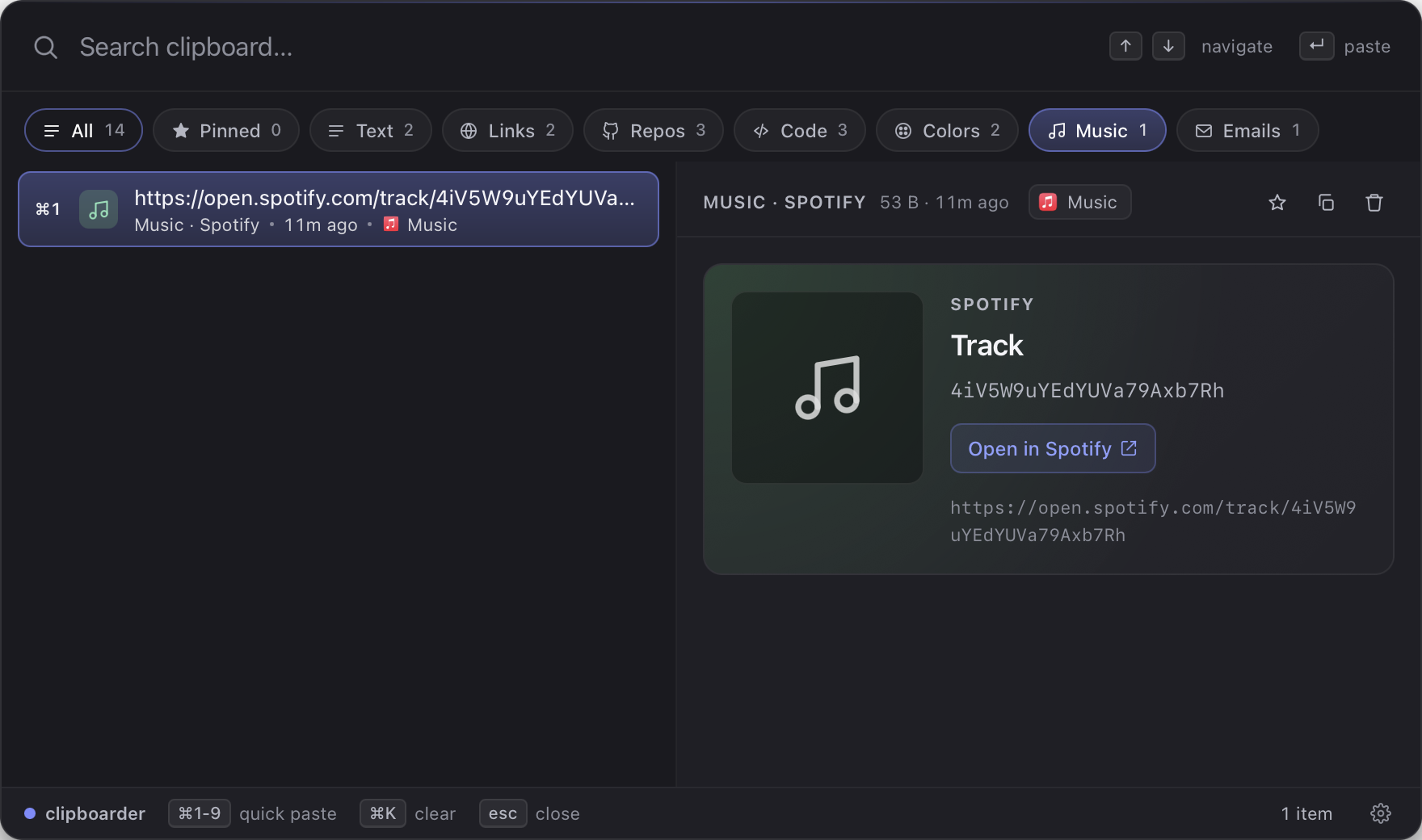Select the Repos filter tab
This screenshot has height=840, width=1422.
[x=654, y=130]
